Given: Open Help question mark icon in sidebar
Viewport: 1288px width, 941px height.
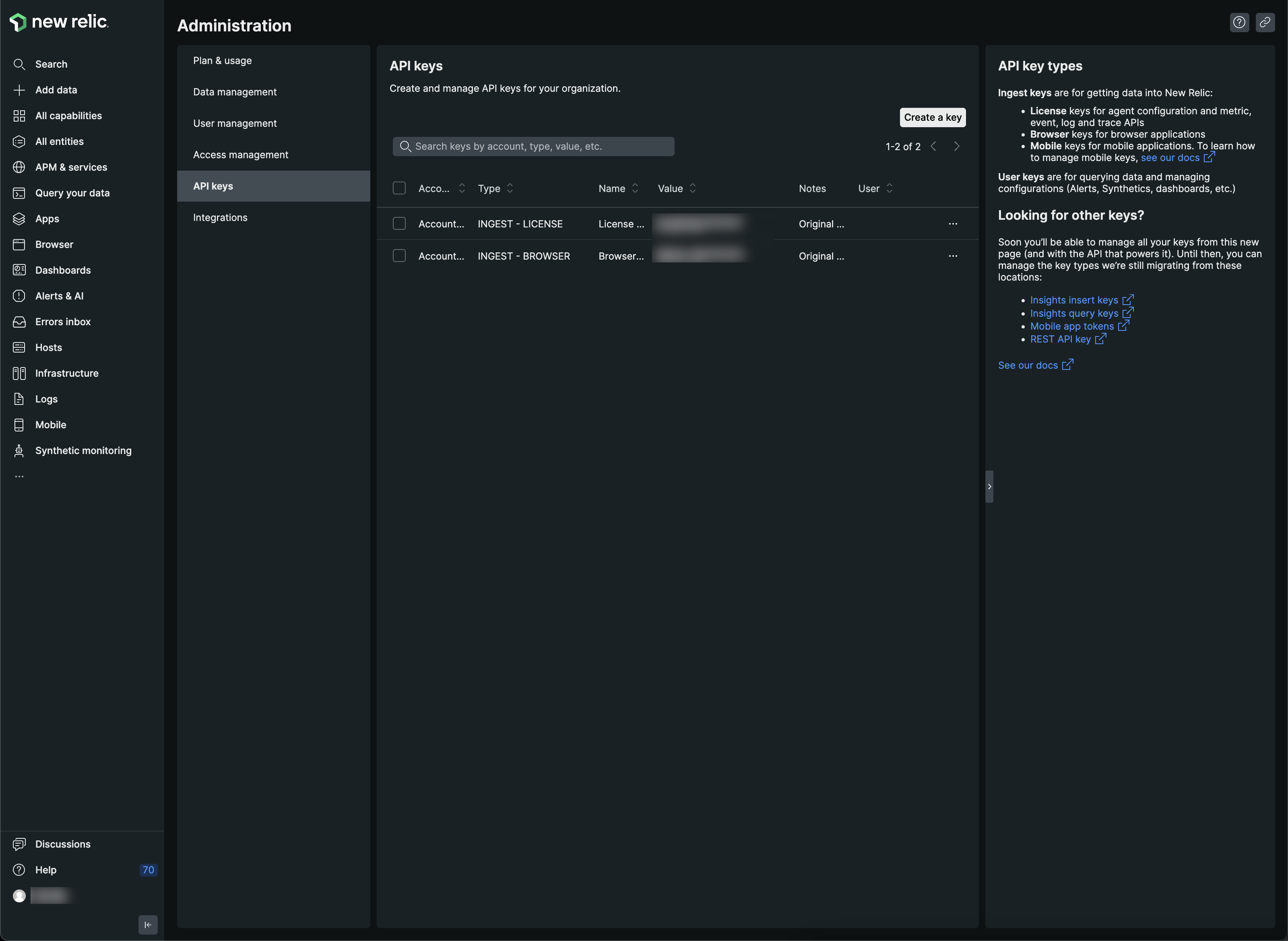Looking at the screenshot, I should pos(19,870).
